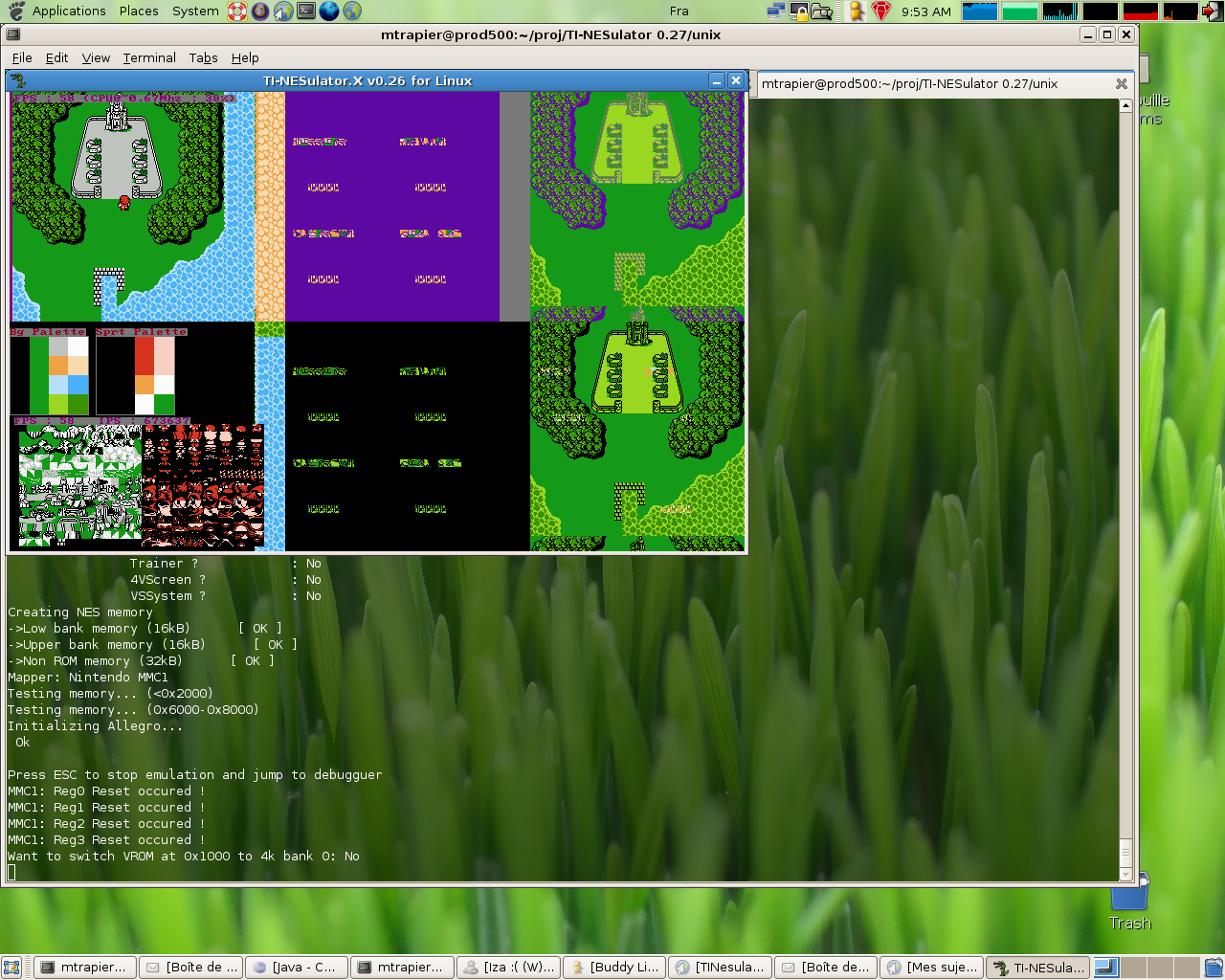The width and height of the screenshot is (1225, 980).
Task: Click the Fra keyboard layout indicator
Action: tap(679, 11)
